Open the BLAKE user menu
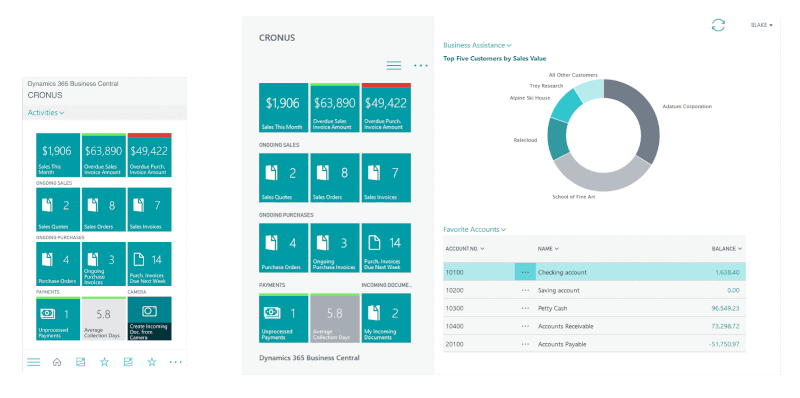The width and height of the screenshot is (800, 398). 762,25
